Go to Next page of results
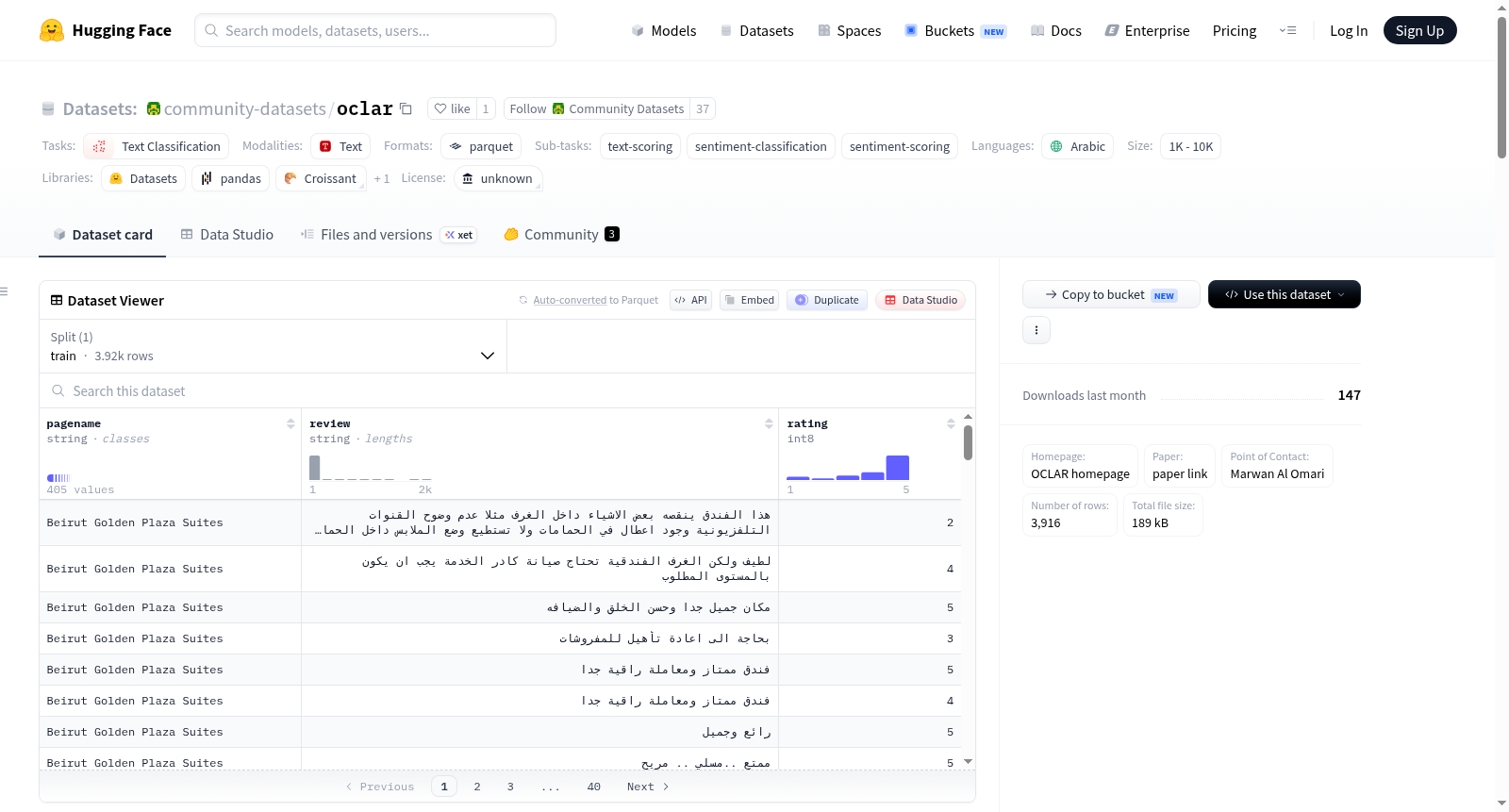Viewport: 1509px width, 812px height. [x=648, y=787]
